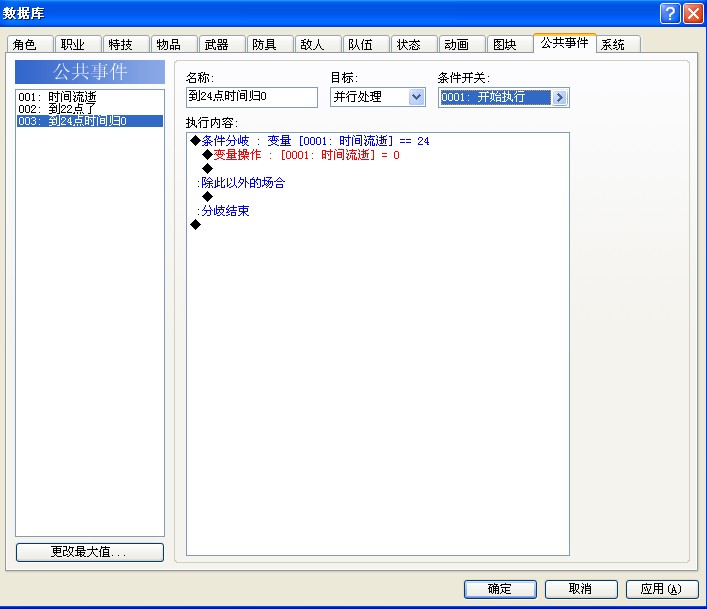This screenshot has width=707, height=609.
Task: Open the 特技 tab
Action: click(126, 44)
